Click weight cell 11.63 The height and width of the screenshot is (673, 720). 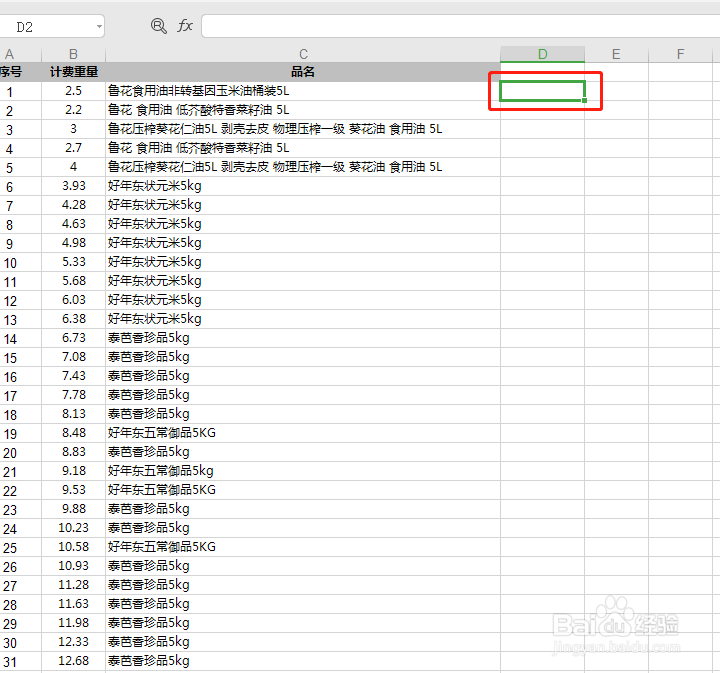73,604
